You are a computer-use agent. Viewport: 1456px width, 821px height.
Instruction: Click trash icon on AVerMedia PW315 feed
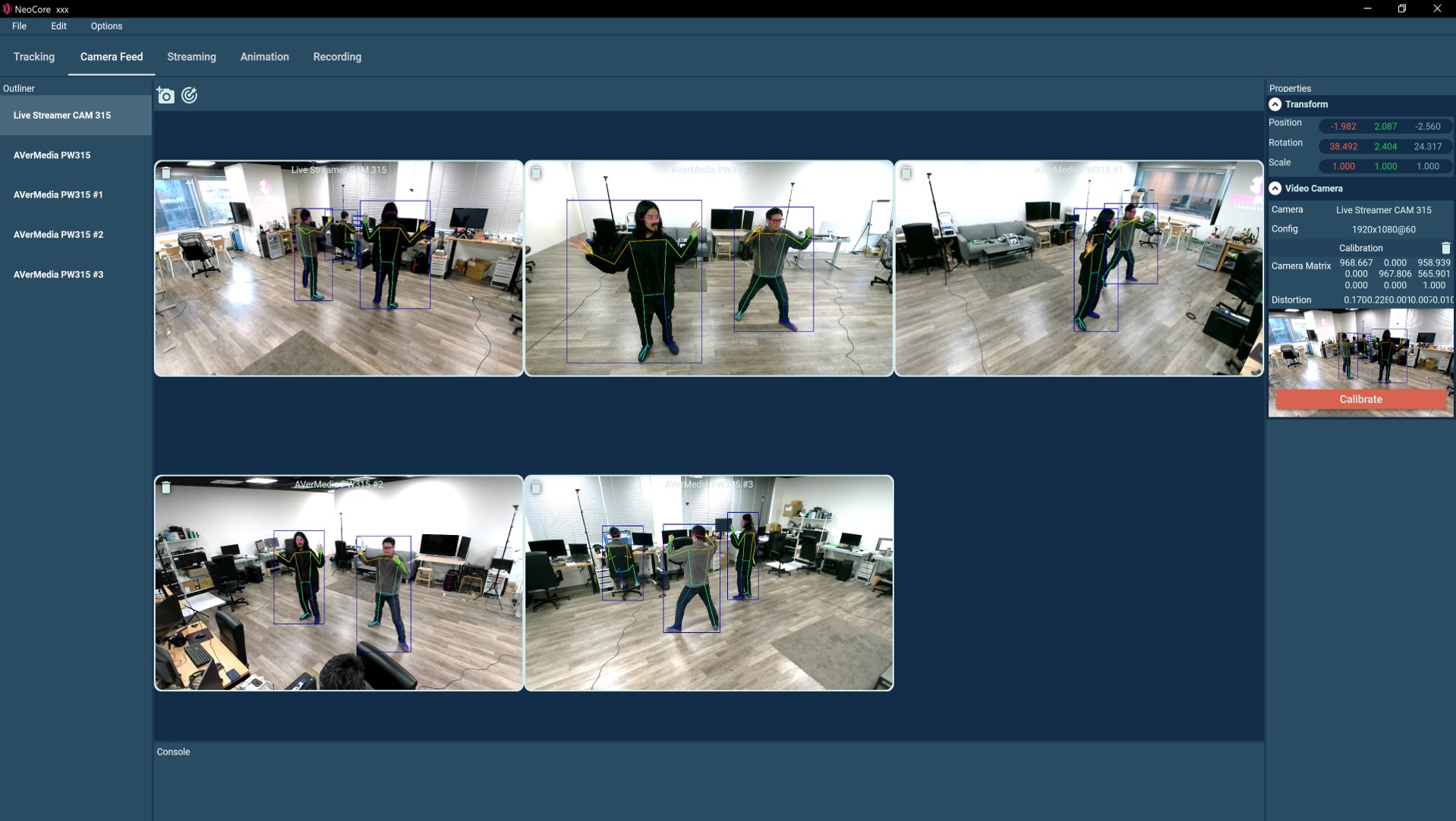(536, 173)
